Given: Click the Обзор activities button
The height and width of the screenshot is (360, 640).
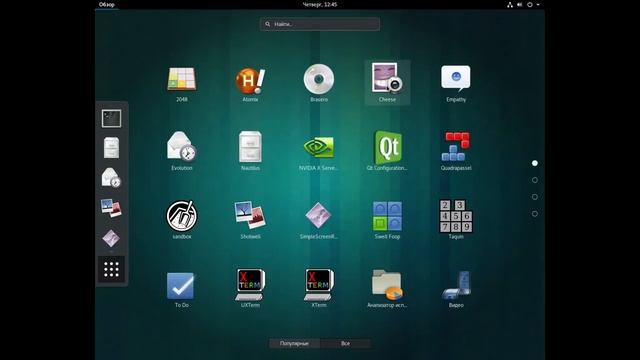Looking at the screenshot, I should click(x=107, y=4).
